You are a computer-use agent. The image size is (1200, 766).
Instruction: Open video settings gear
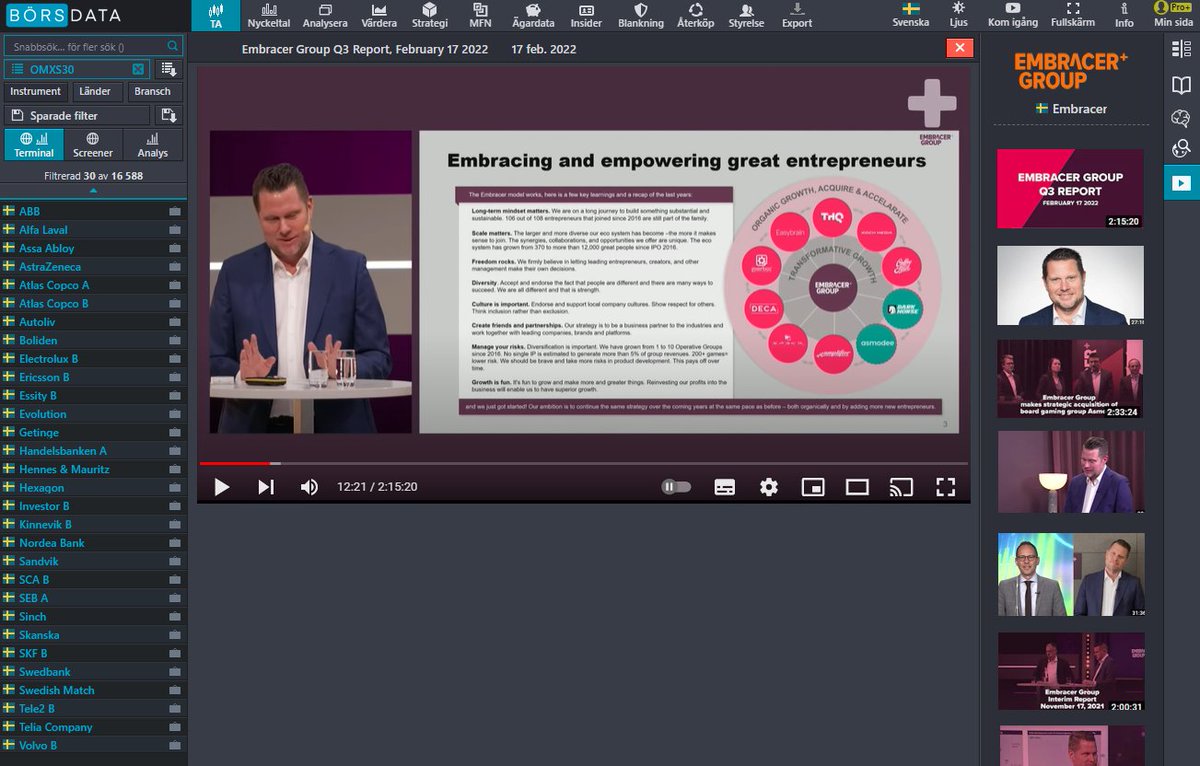768,487
